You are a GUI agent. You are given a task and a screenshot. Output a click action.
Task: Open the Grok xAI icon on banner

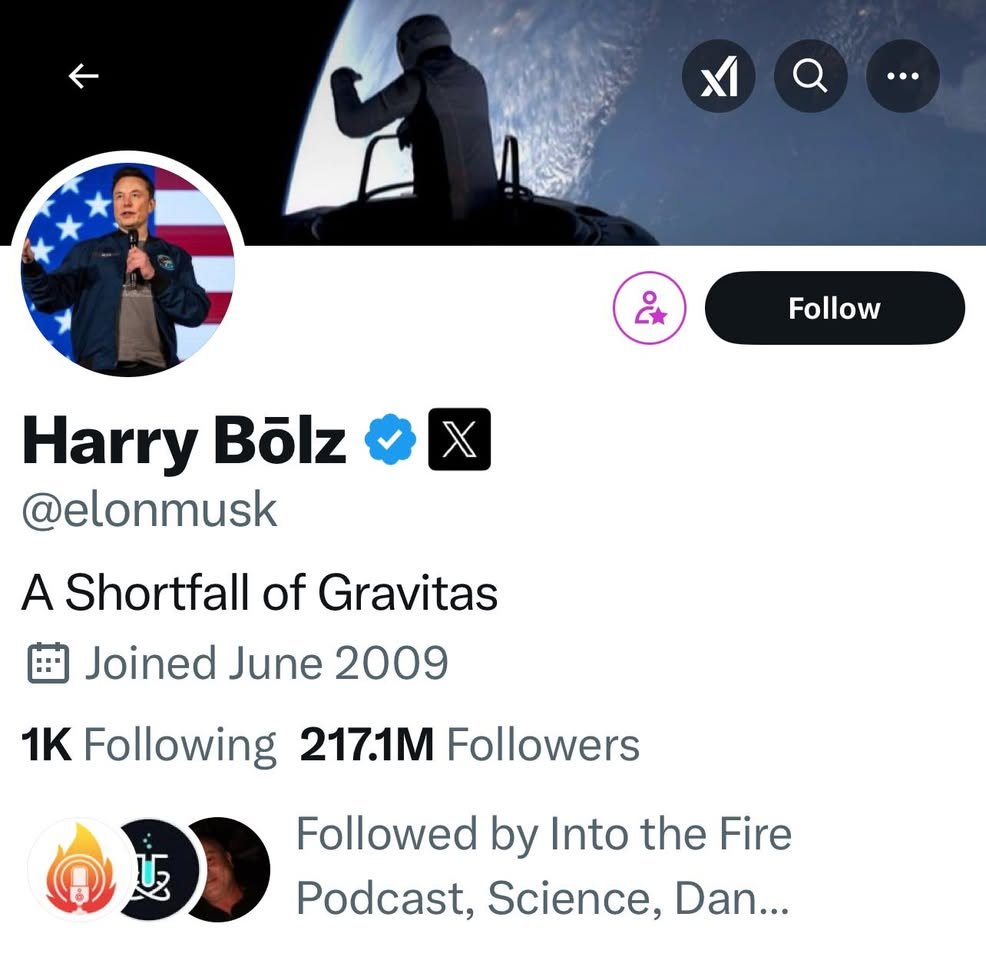tap(718, 76)
